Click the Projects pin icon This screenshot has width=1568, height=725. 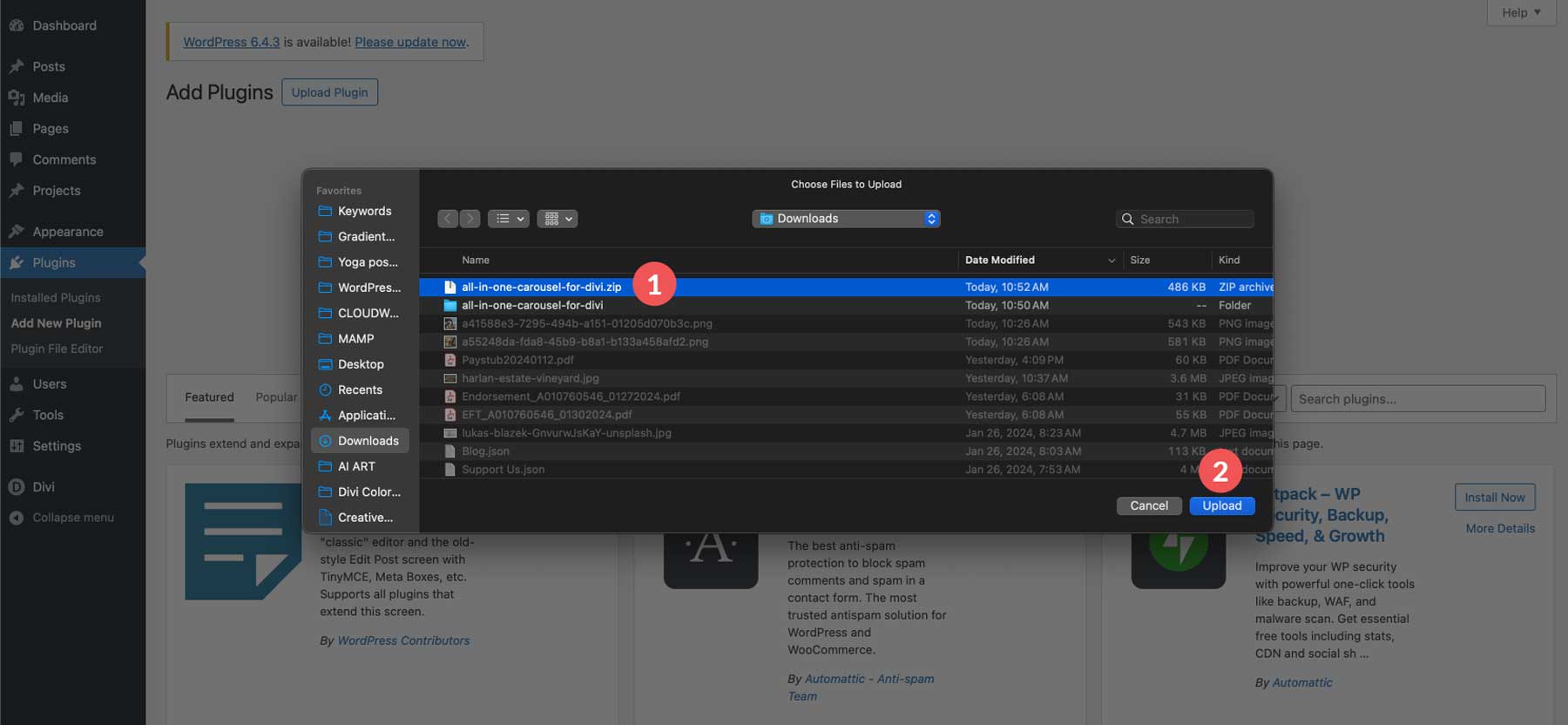16,190
